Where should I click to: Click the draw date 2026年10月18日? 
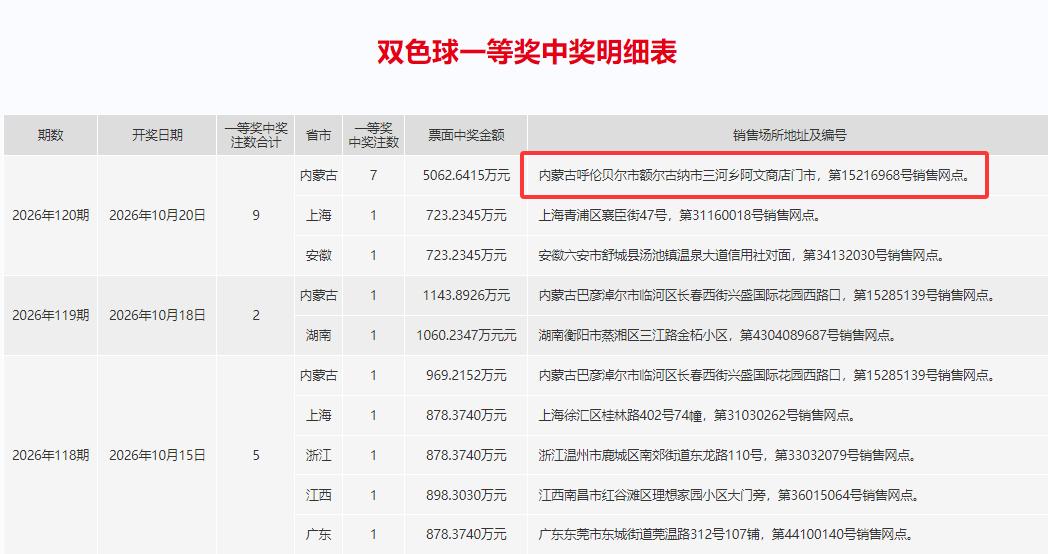[157, 315]
